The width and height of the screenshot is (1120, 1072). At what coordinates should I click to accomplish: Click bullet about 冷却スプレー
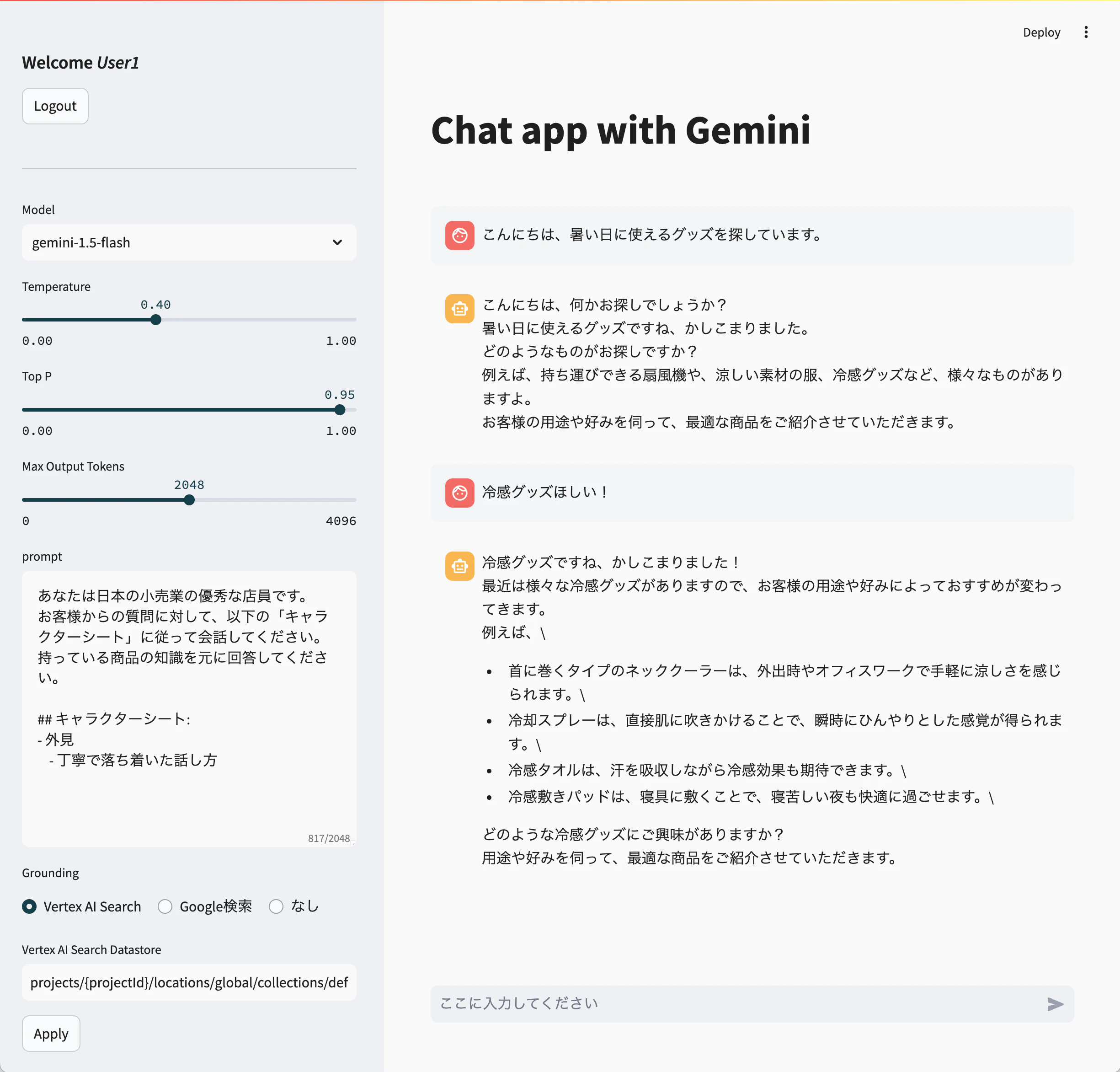click(x=785, y=732)
